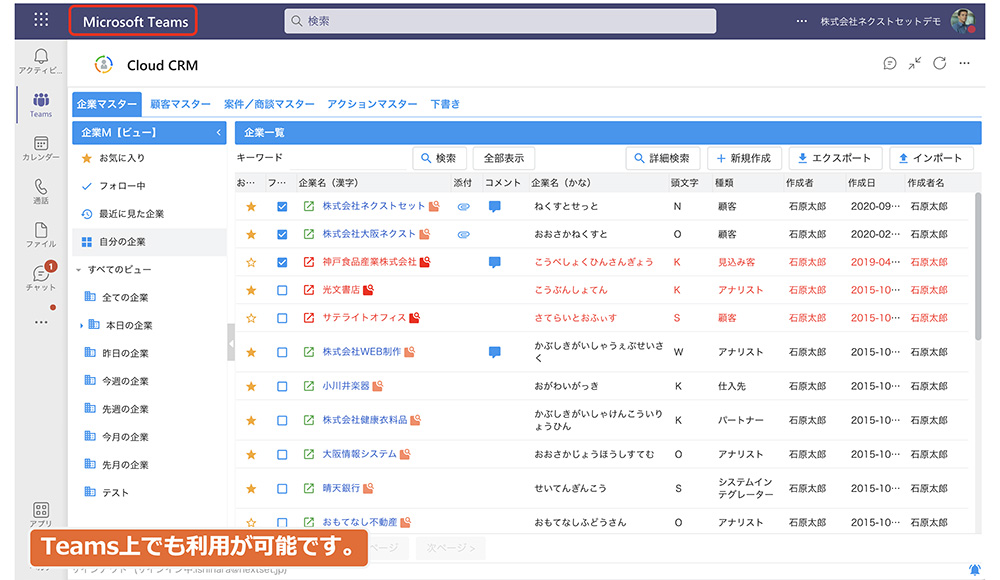Collapse the tab with shrink arrows icon
The image size is (1000, 580).
[915, 63]
